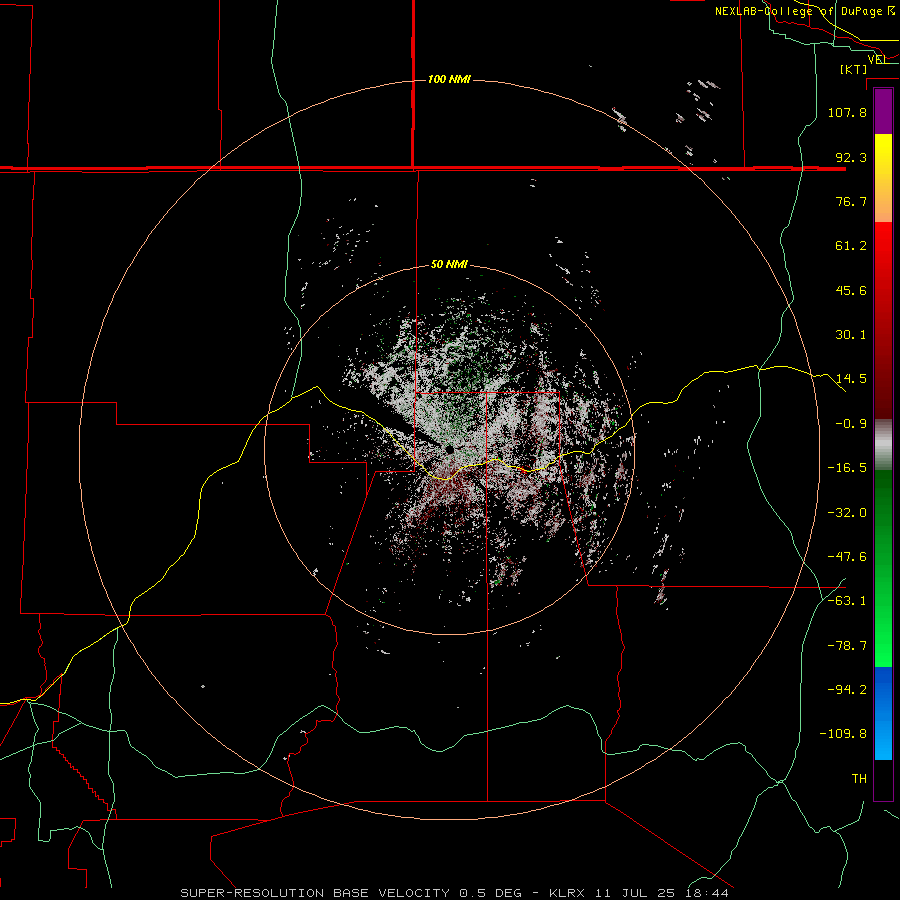Click the VEL legend title
900x900 pixels.
pos(877,60)
